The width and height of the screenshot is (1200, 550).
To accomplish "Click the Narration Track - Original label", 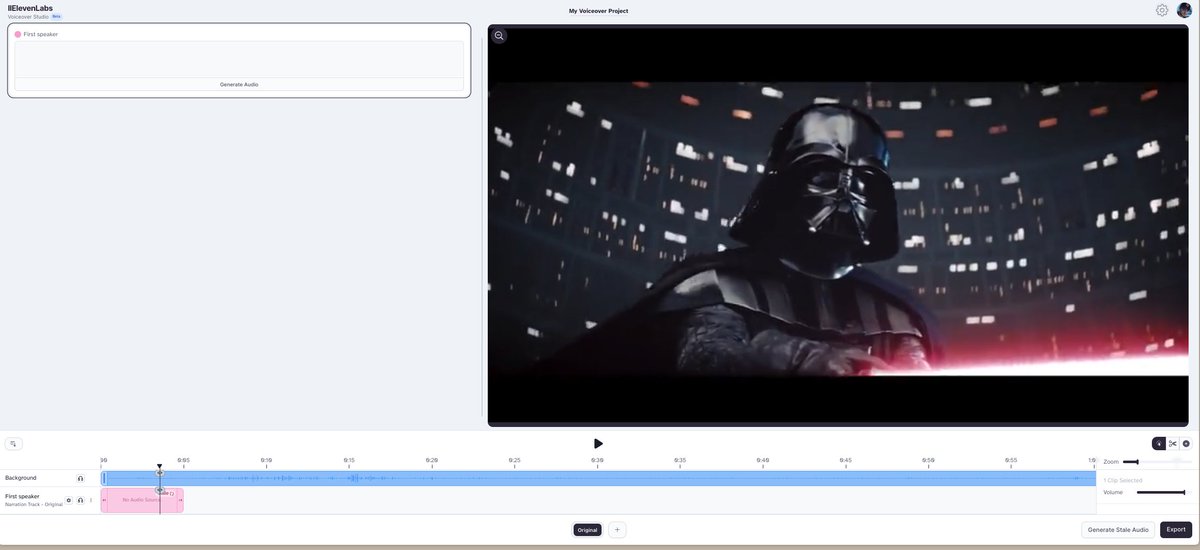I will click(x=34, y=504).
